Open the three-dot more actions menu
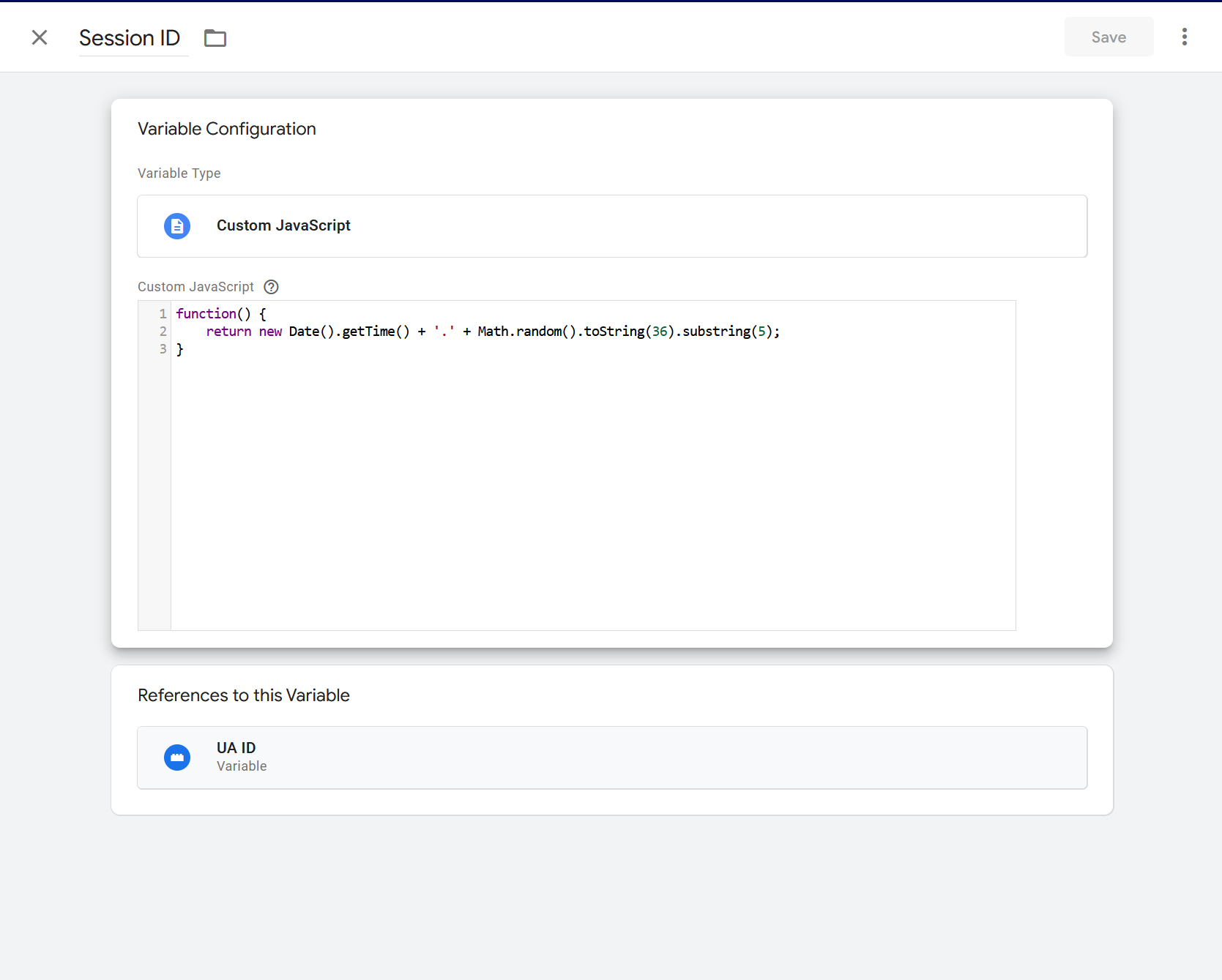 tap(1184, 37)
